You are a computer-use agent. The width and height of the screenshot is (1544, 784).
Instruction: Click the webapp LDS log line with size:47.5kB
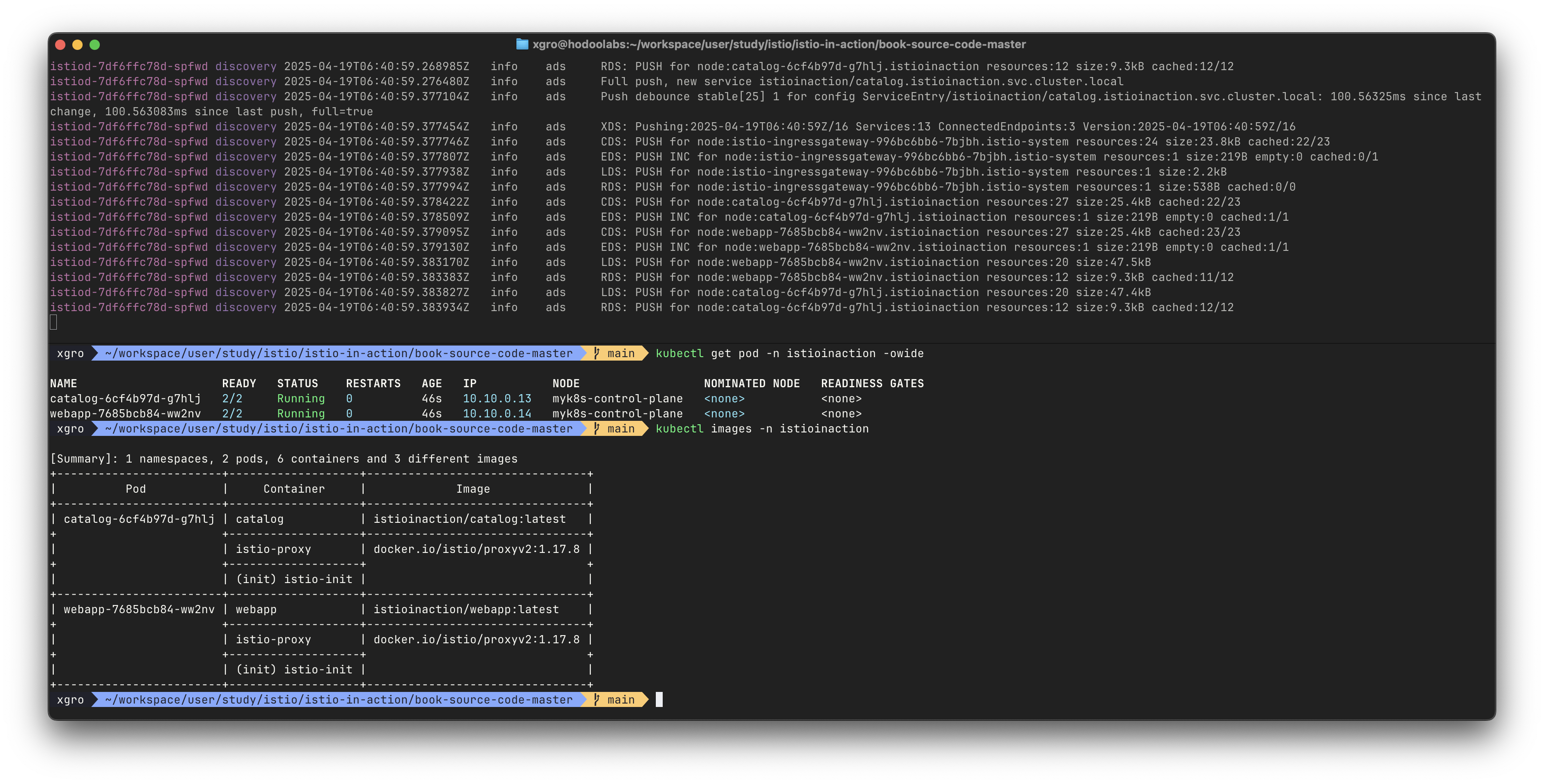pyautogui.click(x=601, y=262)
